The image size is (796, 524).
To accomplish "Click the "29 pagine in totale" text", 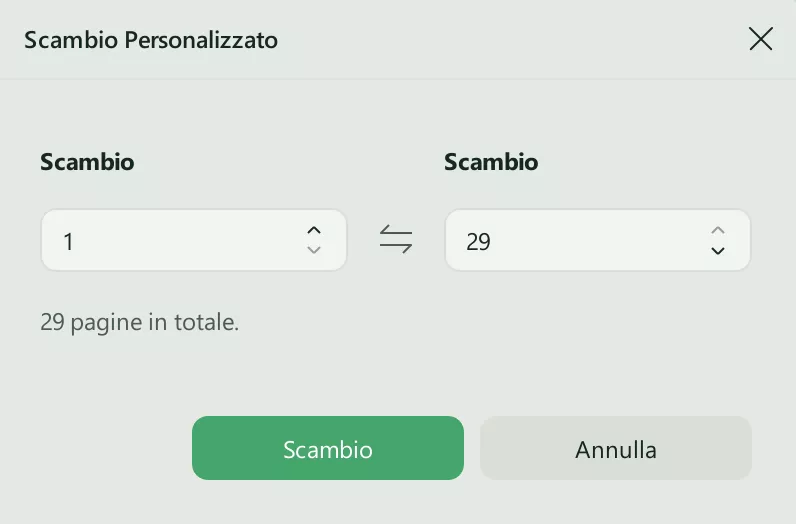I will [140, 323].
